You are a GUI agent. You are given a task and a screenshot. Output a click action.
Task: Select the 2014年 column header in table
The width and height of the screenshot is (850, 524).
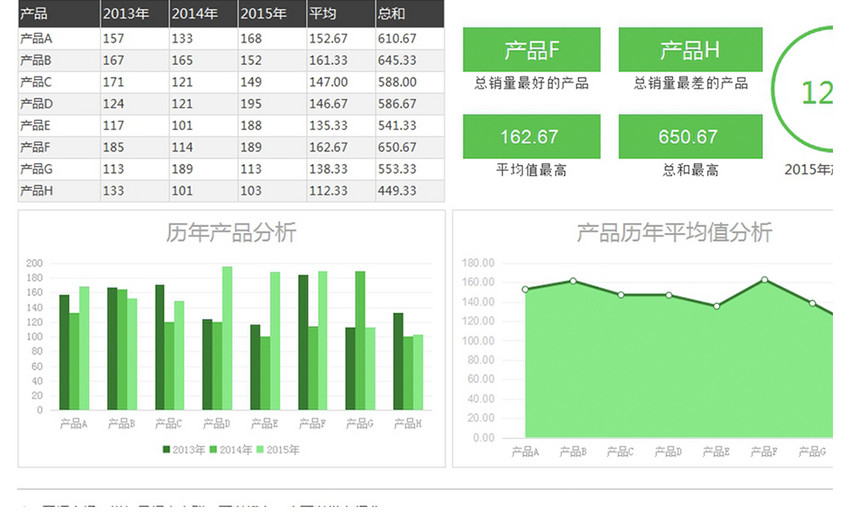(203, 14)
